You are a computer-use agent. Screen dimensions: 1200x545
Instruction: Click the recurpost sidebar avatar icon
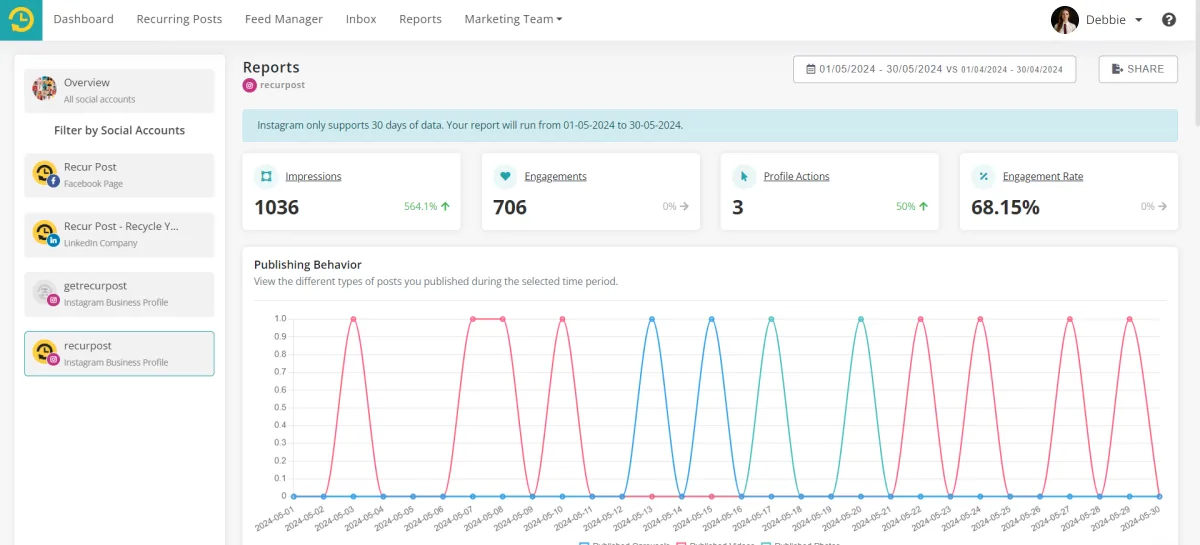45,353
